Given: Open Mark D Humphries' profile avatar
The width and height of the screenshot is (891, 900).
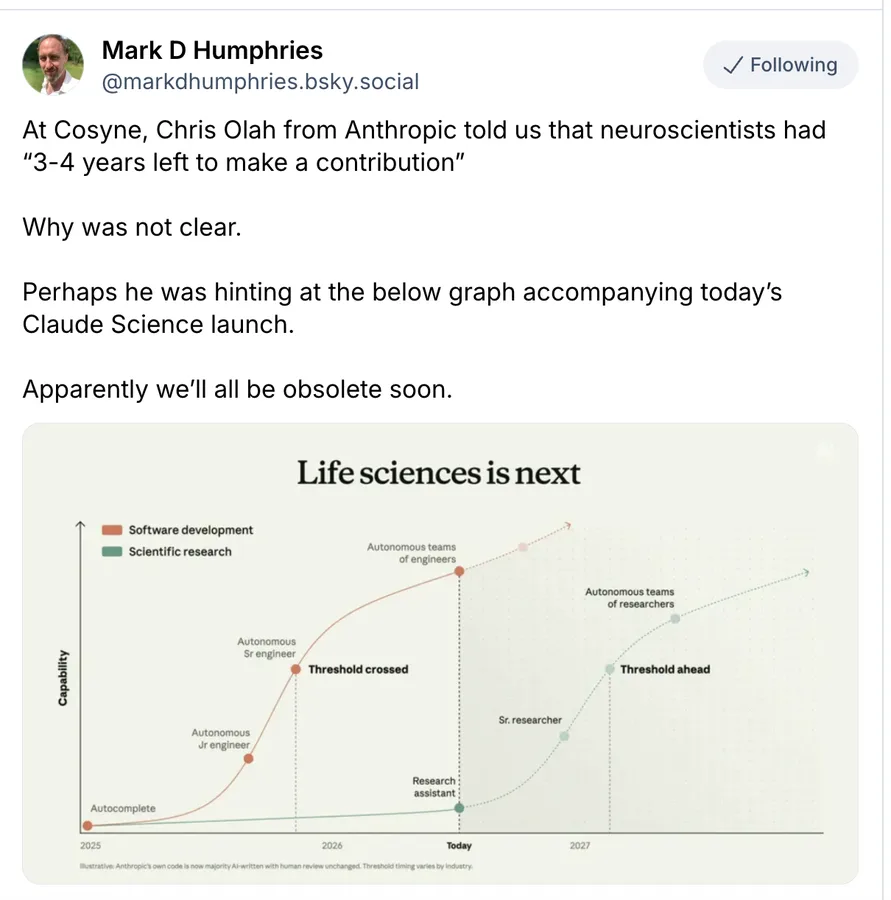Looking at the screenshot, I should tap(53, 64).
